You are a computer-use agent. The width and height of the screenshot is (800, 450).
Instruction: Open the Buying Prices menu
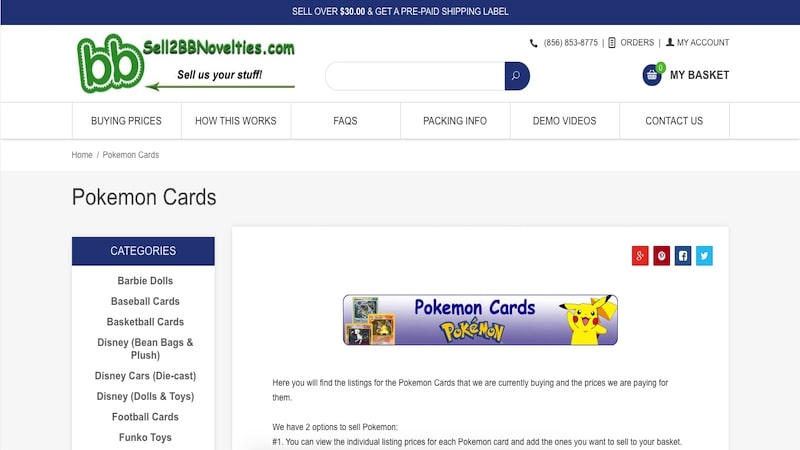point(126,121)
